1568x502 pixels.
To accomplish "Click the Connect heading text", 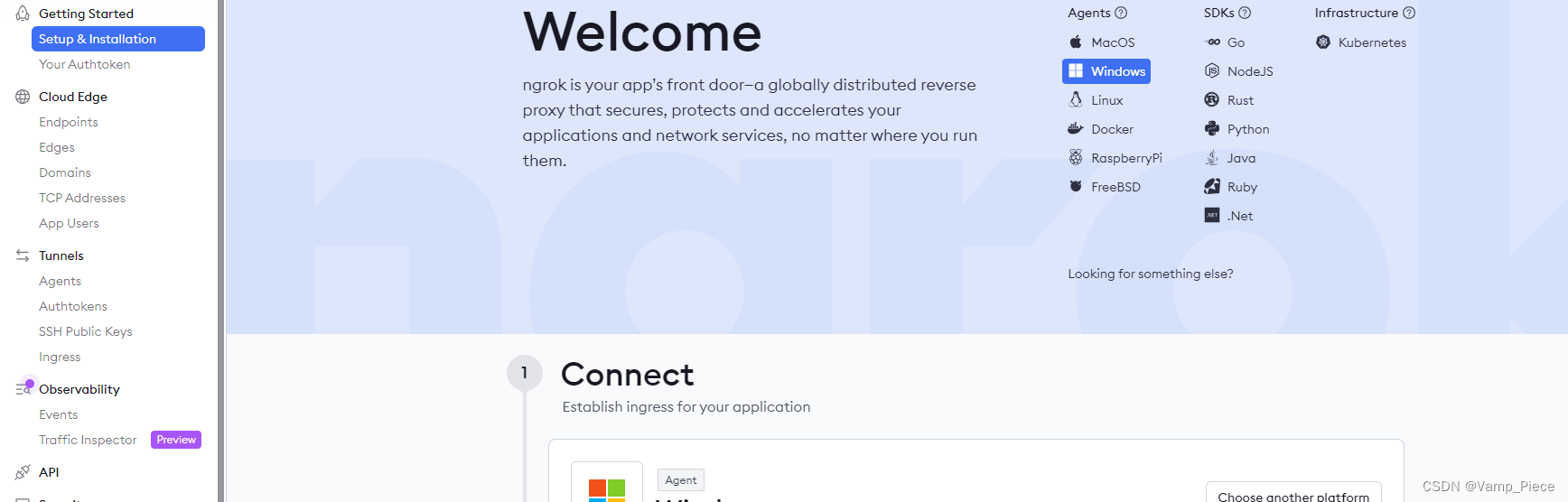I will pos(628,374).
